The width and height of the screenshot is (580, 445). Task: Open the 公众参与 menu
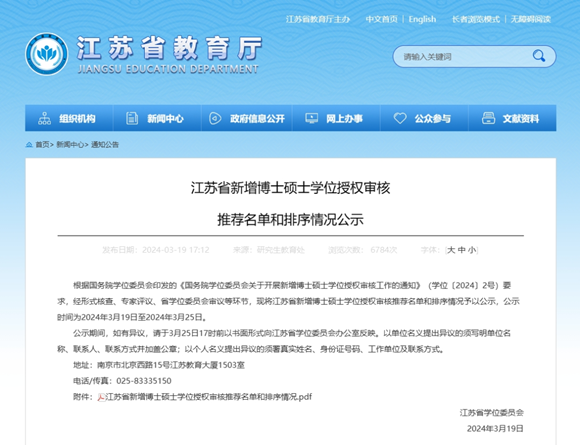(424, 118)
